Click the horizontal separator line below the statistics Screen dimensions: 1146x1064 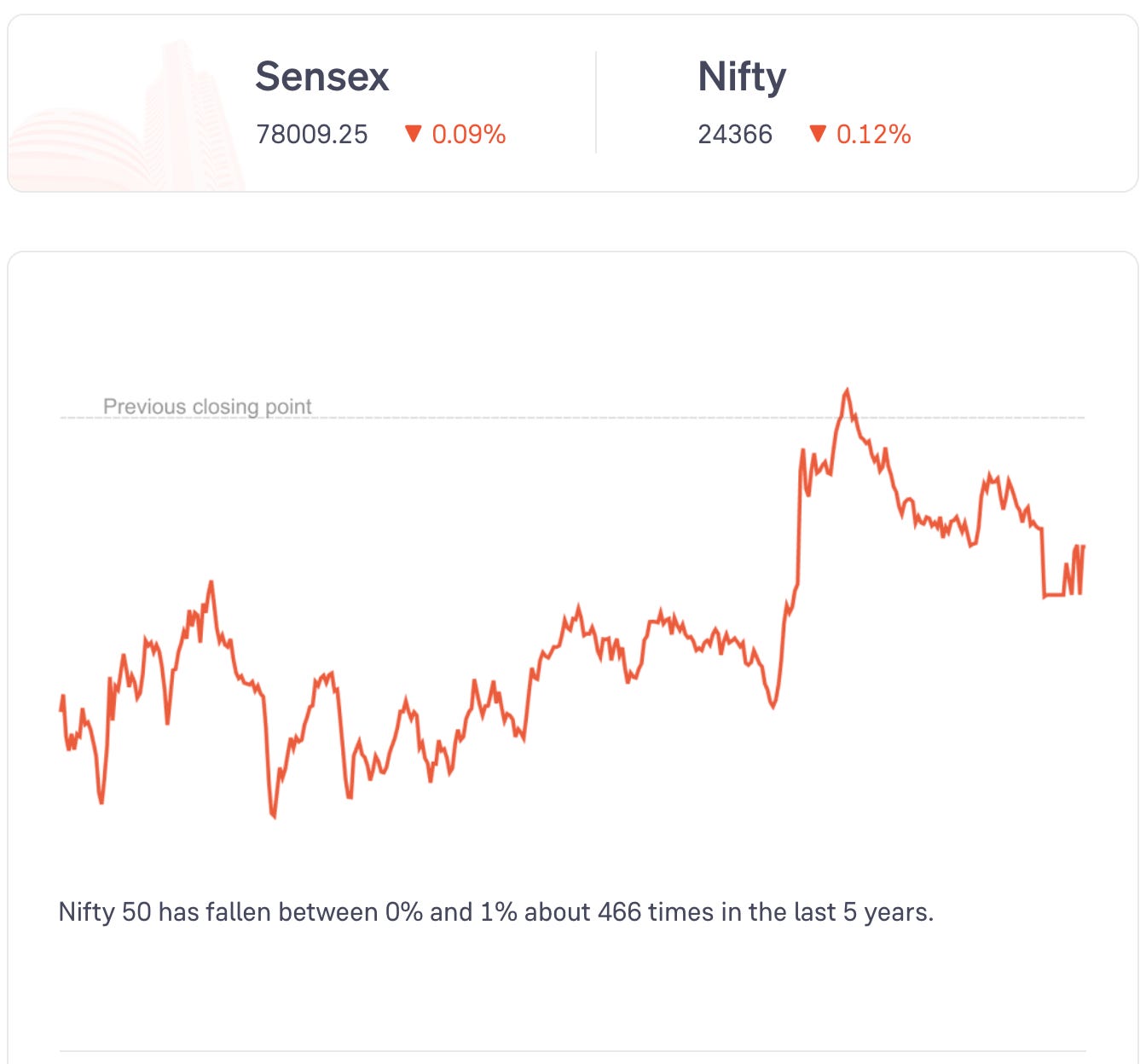point(572,1051)
